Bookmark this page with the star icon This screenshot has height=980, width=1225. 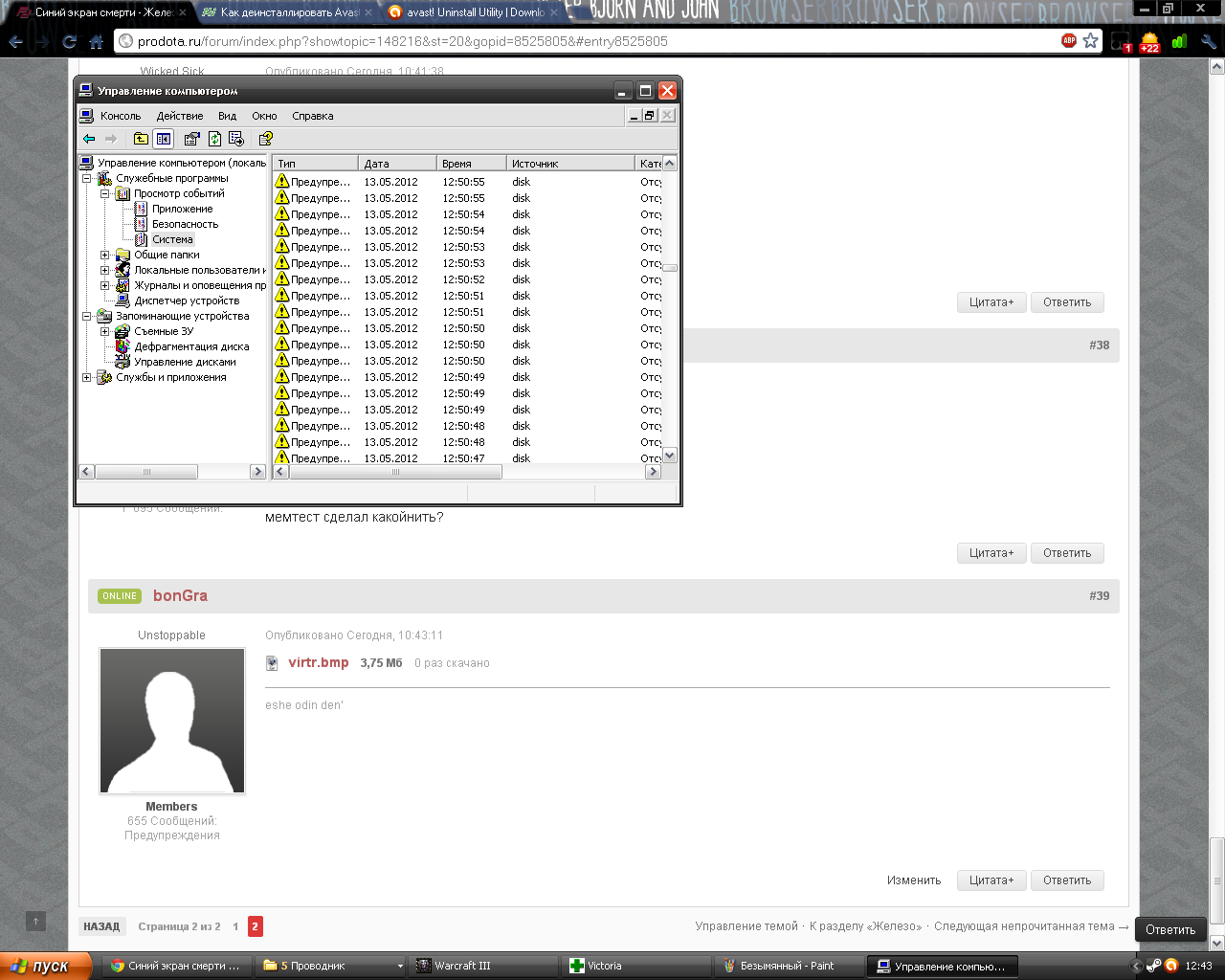point(1090,41)
